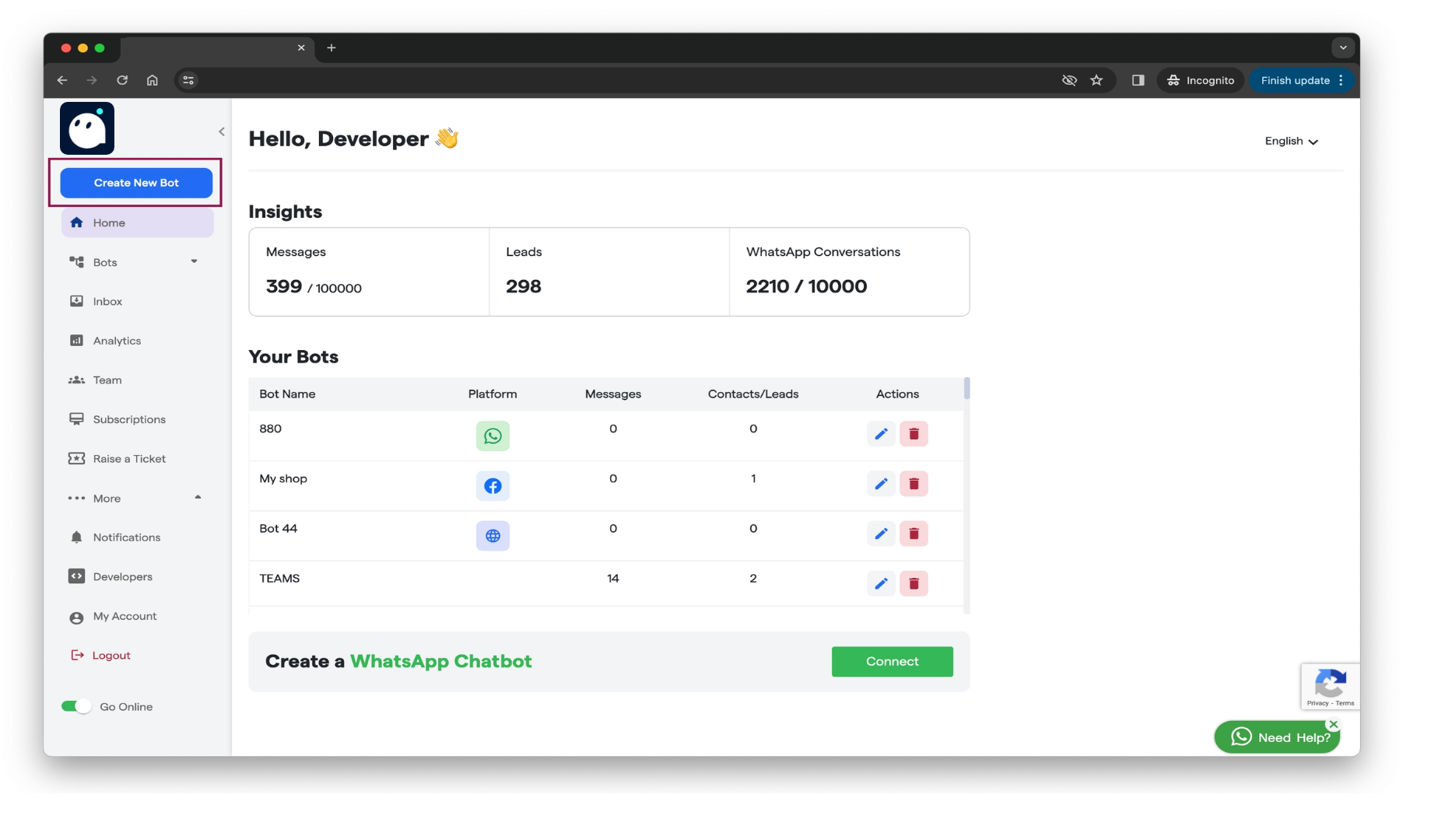Toggle the browser side panel

point(1138,80)
